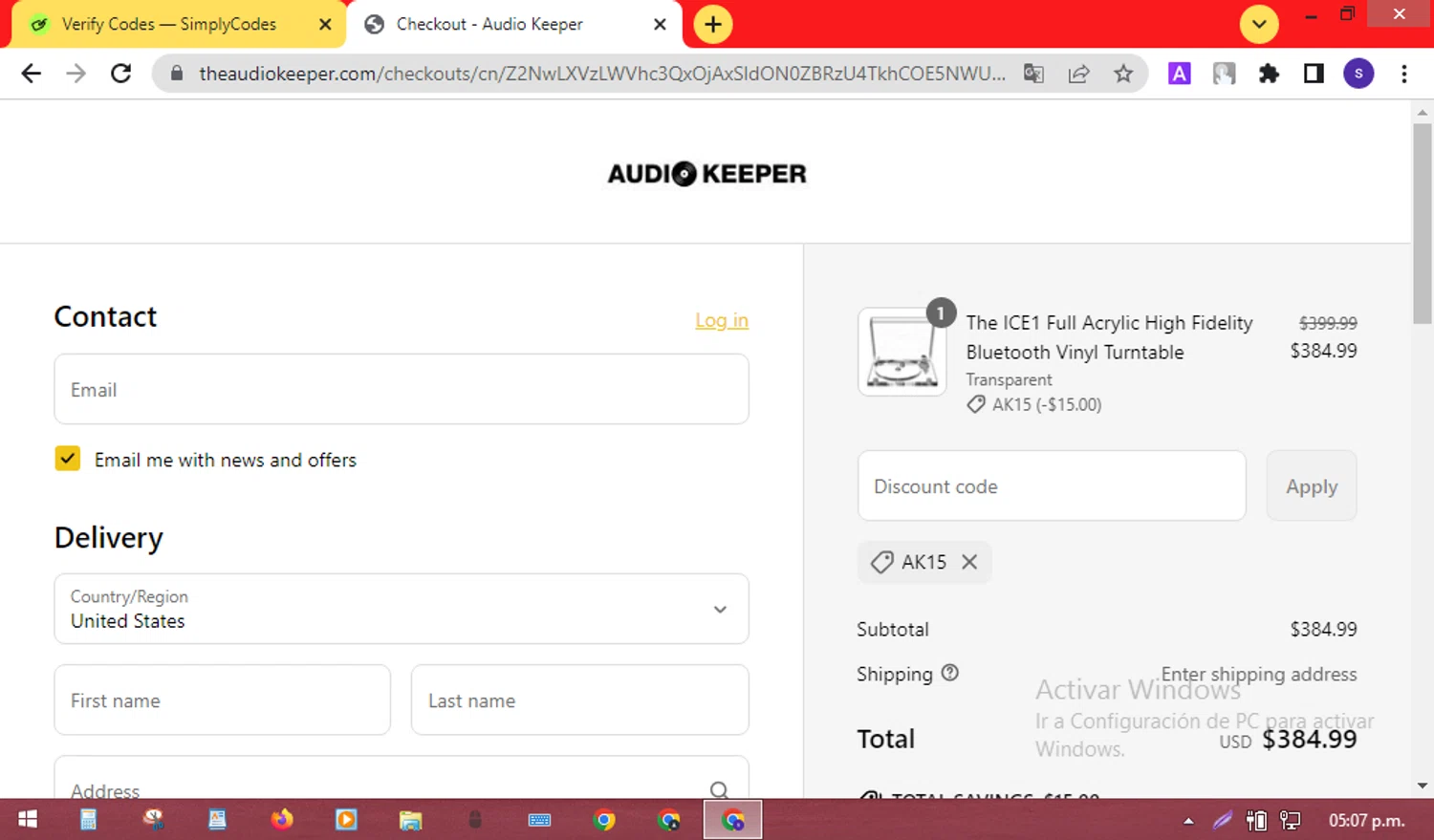Click the browser address bar URL
This screenshot has height=840, width=1434.
[x=602, y=74]
